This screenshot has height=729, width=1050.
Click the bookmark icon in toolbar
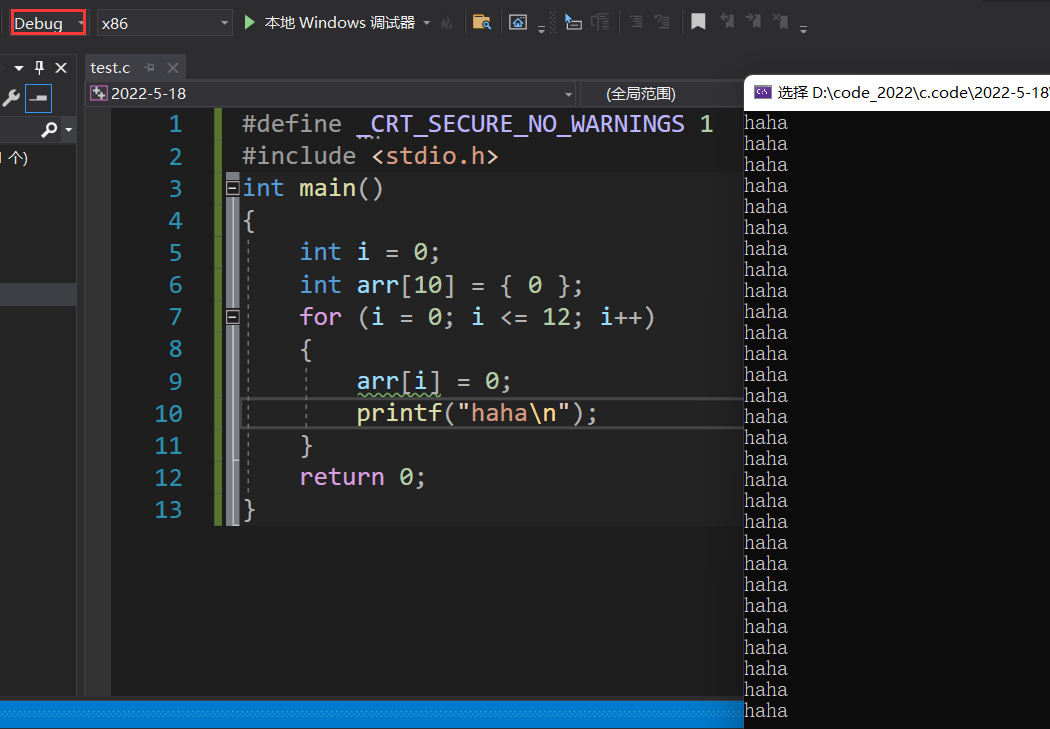click(698, 21)
